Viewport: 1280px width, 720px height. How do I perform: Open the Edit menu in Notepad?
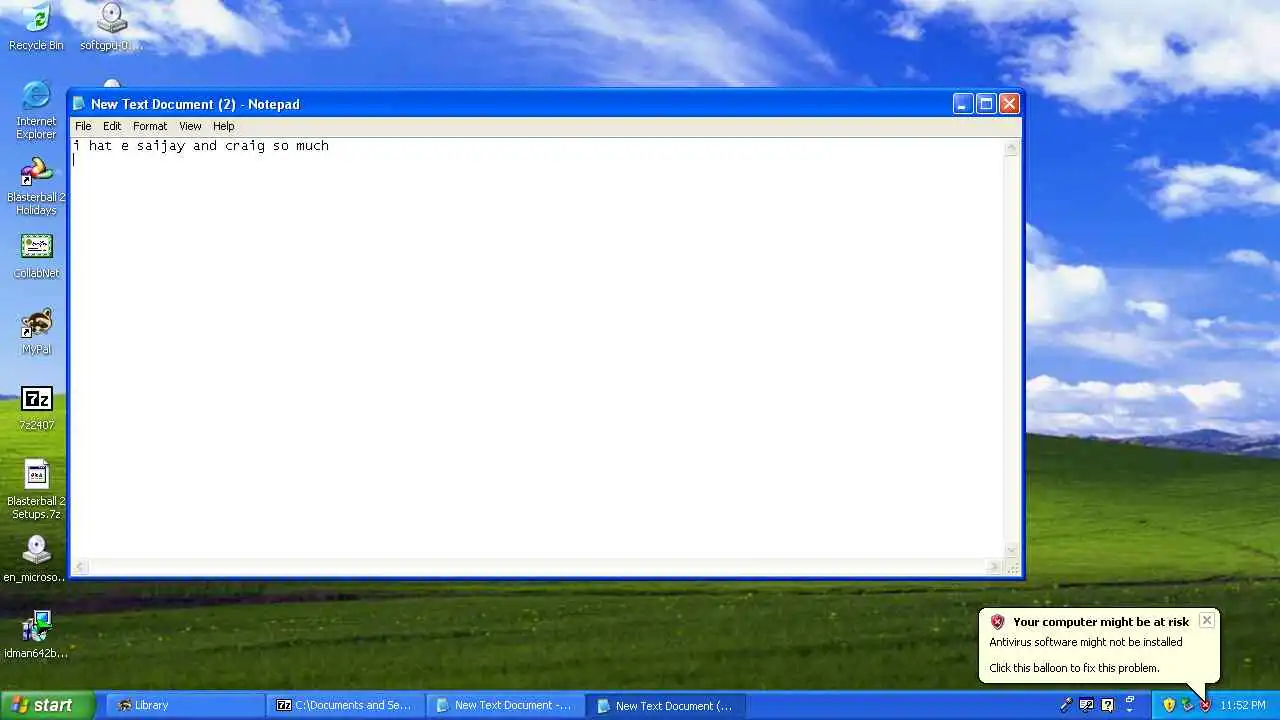(112, 126)
